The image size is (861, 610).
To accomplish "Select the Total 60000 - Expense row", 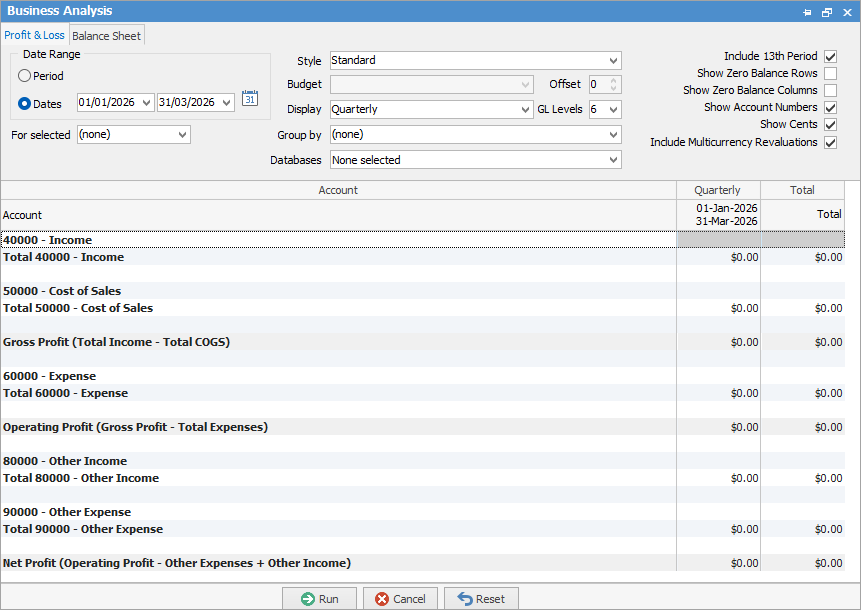I will pyautogui.click(x=423, y=393).
